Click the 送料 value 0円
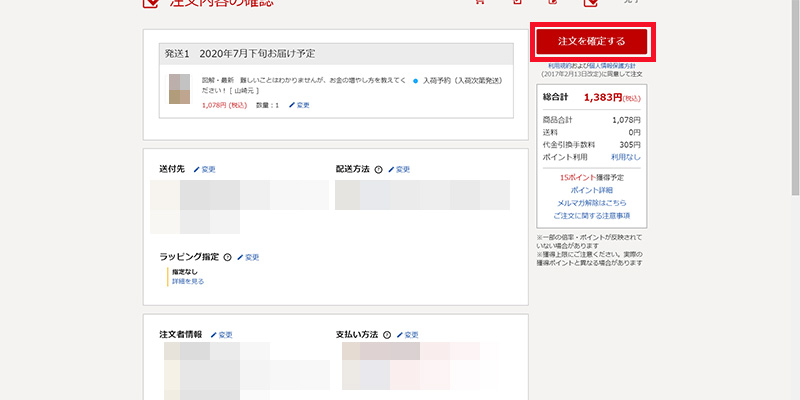 (634, 132)
